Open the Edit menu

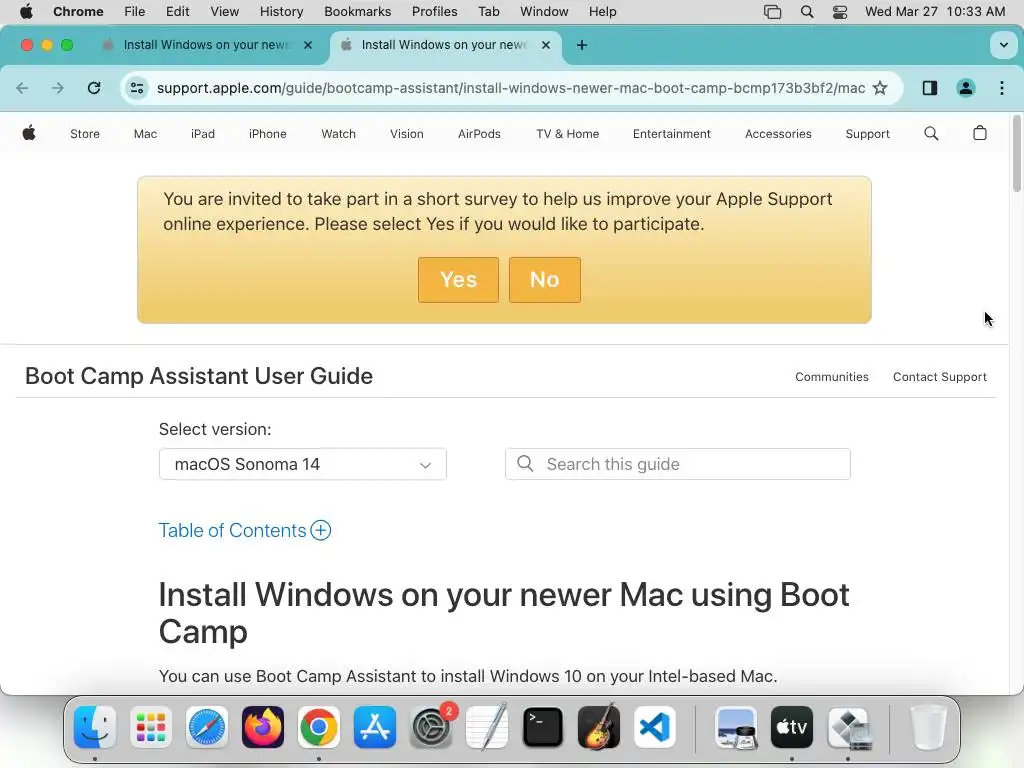click(177, 12)
